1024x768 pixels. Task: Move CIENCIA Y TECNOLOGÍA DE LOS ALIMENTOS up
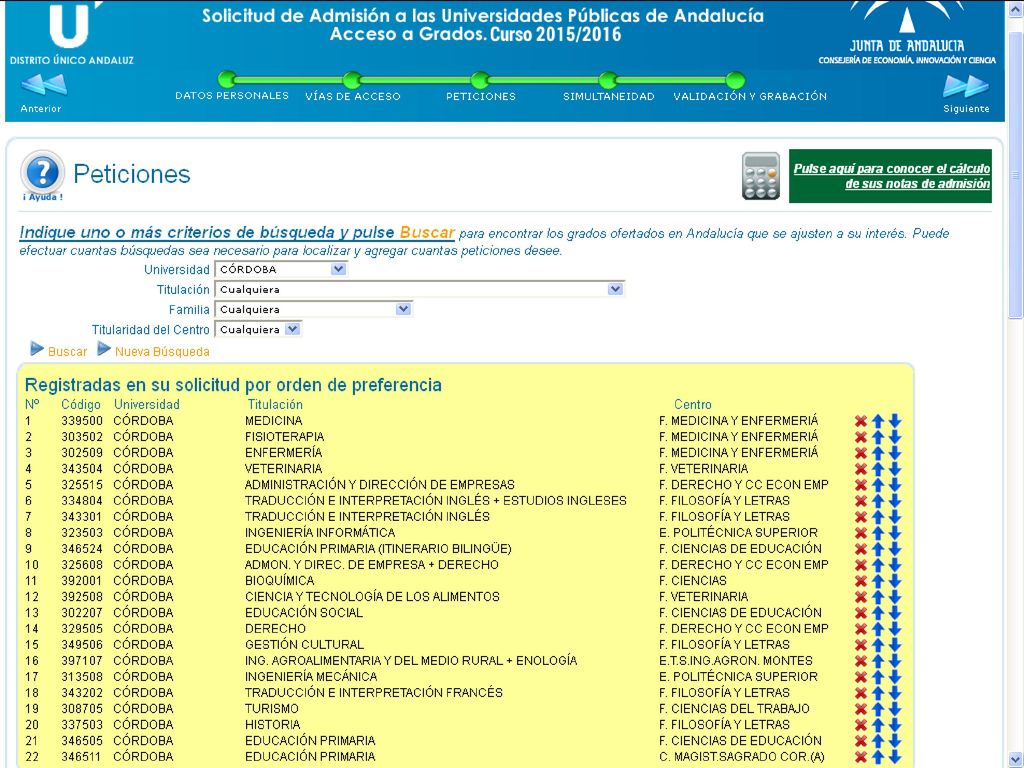point(878,597)
